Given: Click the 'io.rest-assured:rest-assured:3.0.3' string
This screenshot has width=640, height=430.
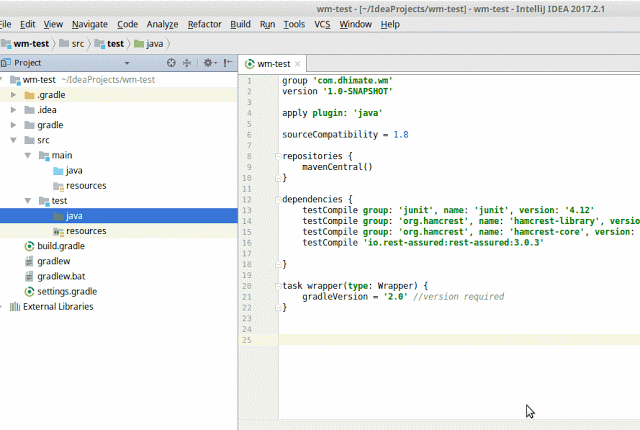Looking at the screenshot, I should pos(453,243).
